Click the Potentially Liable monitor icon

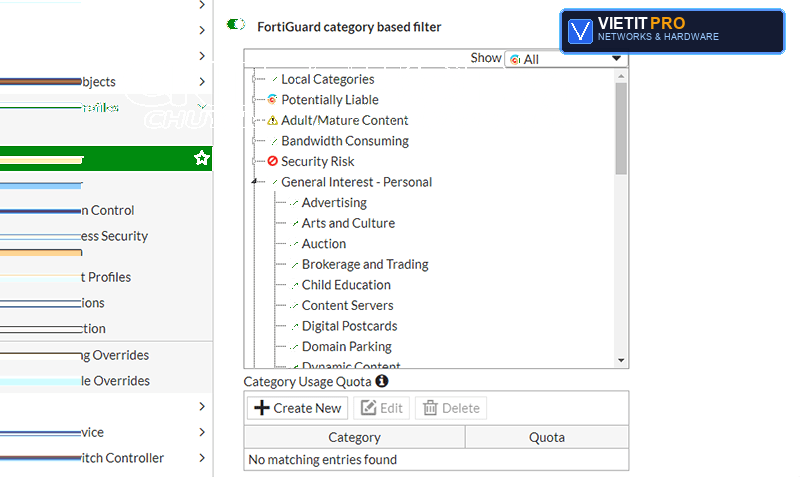(x=272, y=99)
